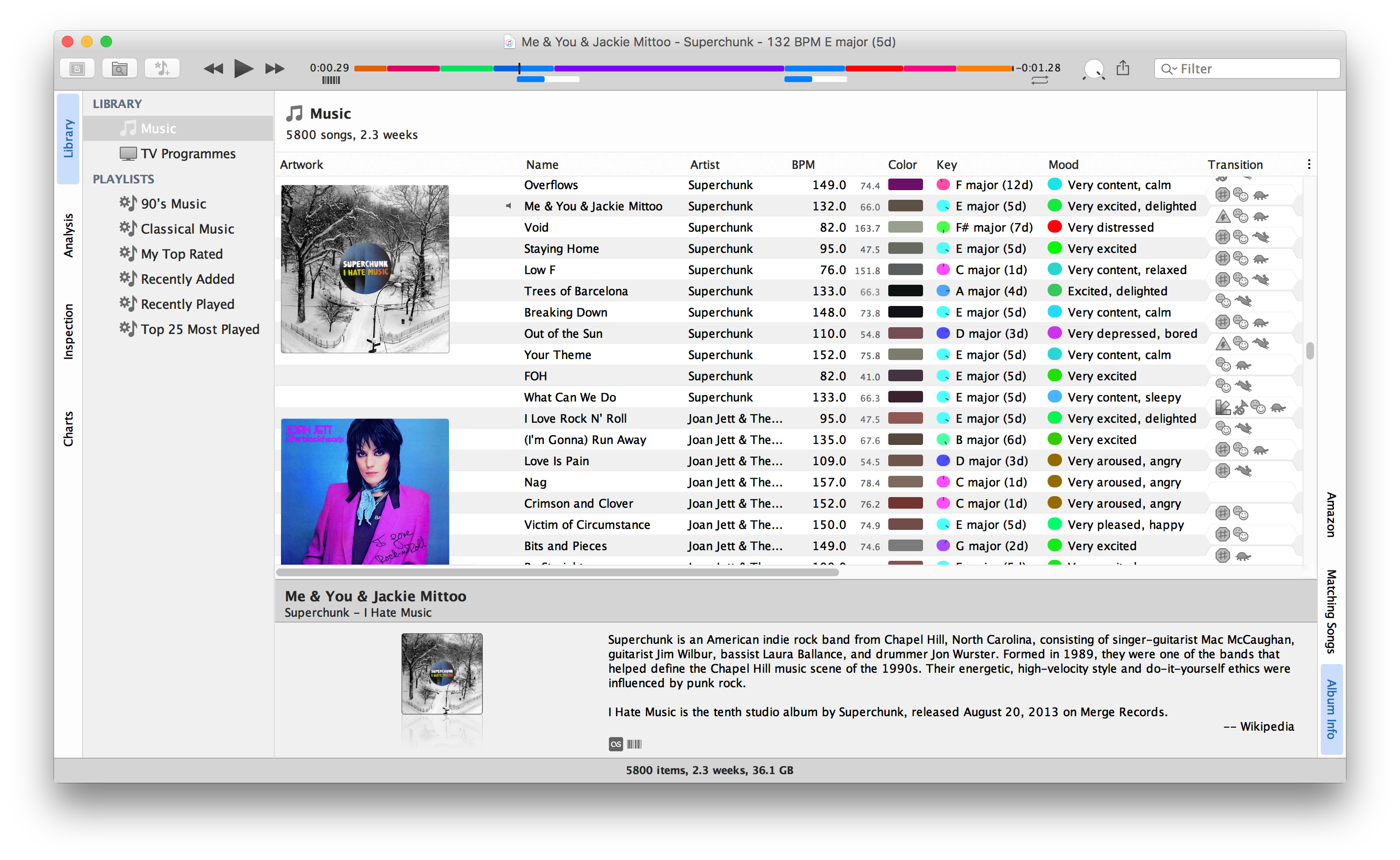
Task: Click the Joan Jett album artwork
Action: (364, 491)
